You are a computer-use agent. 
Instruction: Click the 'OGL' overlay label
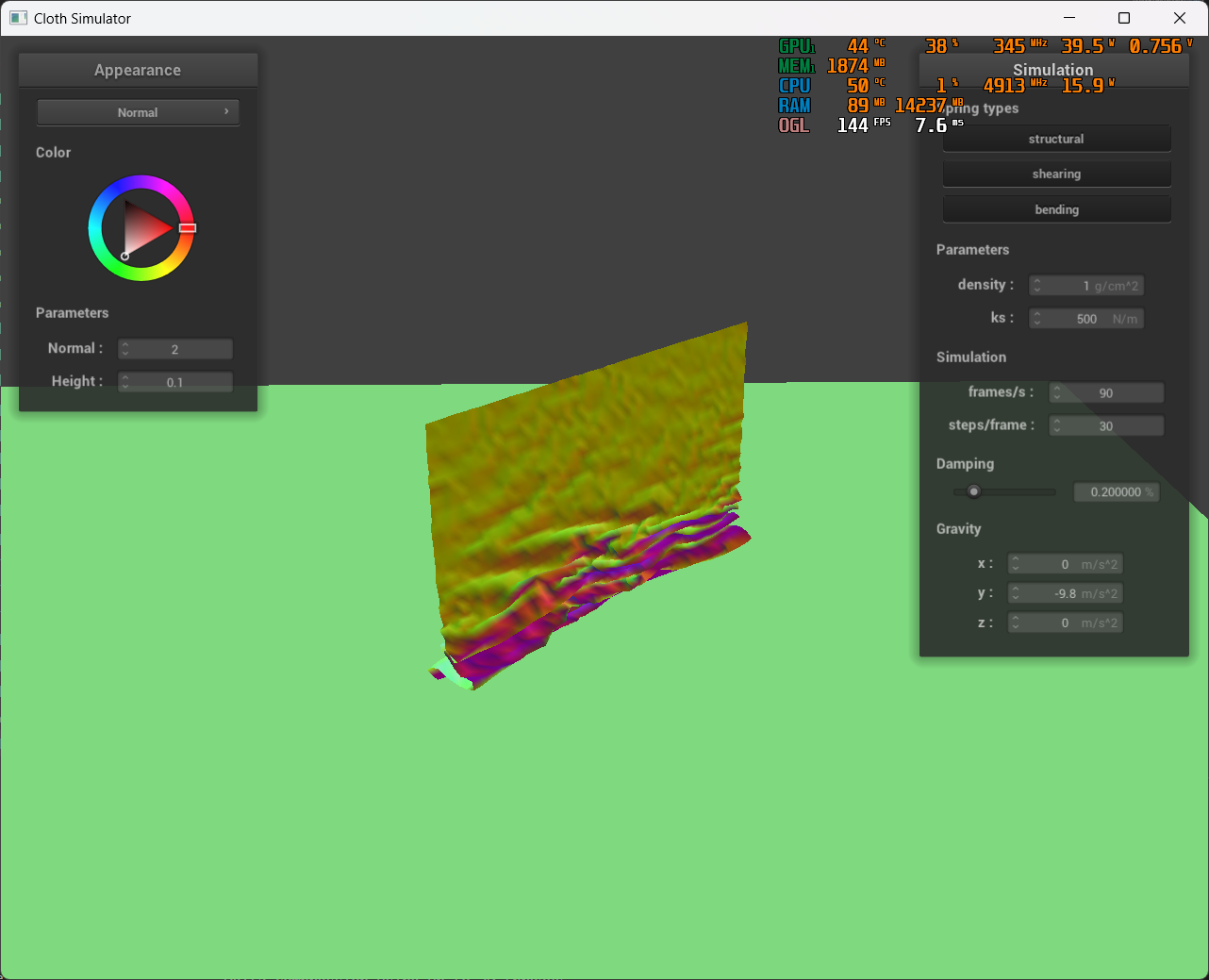[x=794, y=125]
